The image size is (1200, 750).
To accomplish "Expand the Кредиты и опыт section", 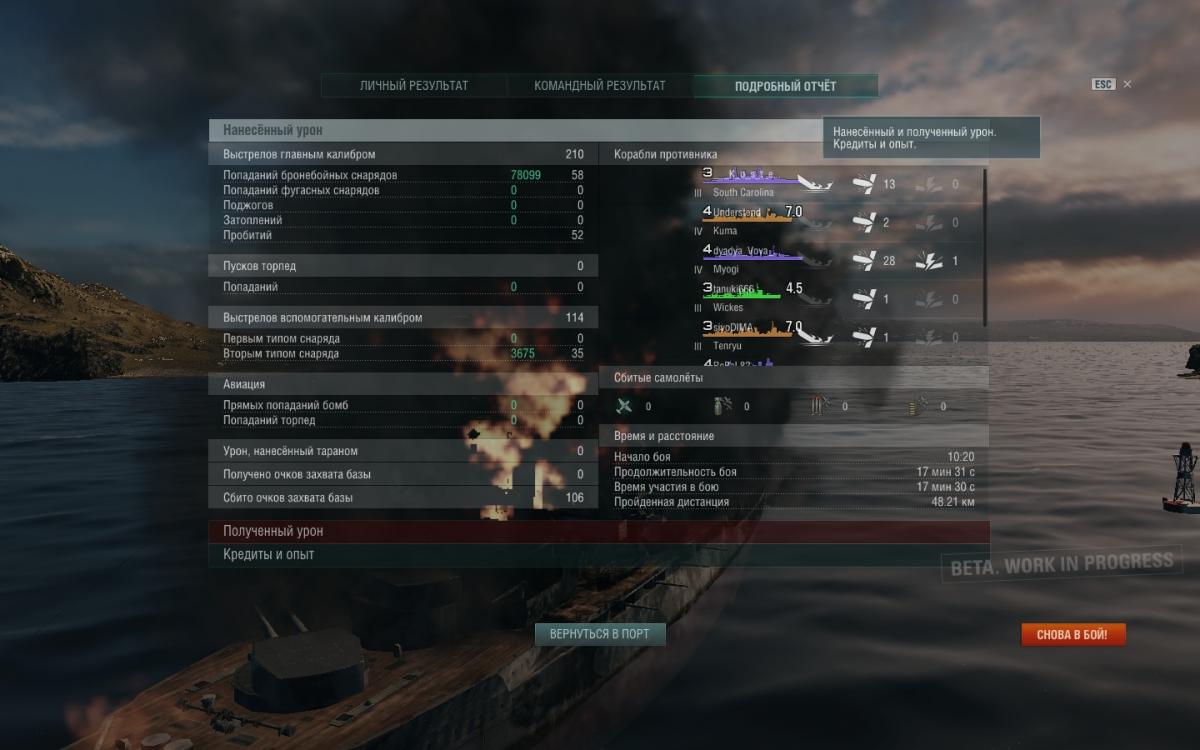I will click(x=599, y=554).
